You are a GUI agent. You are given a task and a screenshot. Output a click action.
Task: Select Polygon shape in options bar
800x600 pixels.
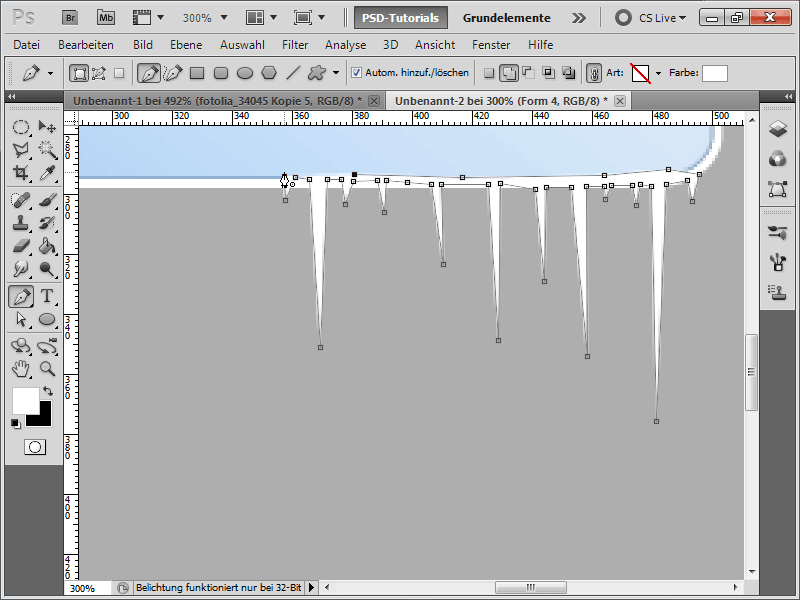coord(269,73)
